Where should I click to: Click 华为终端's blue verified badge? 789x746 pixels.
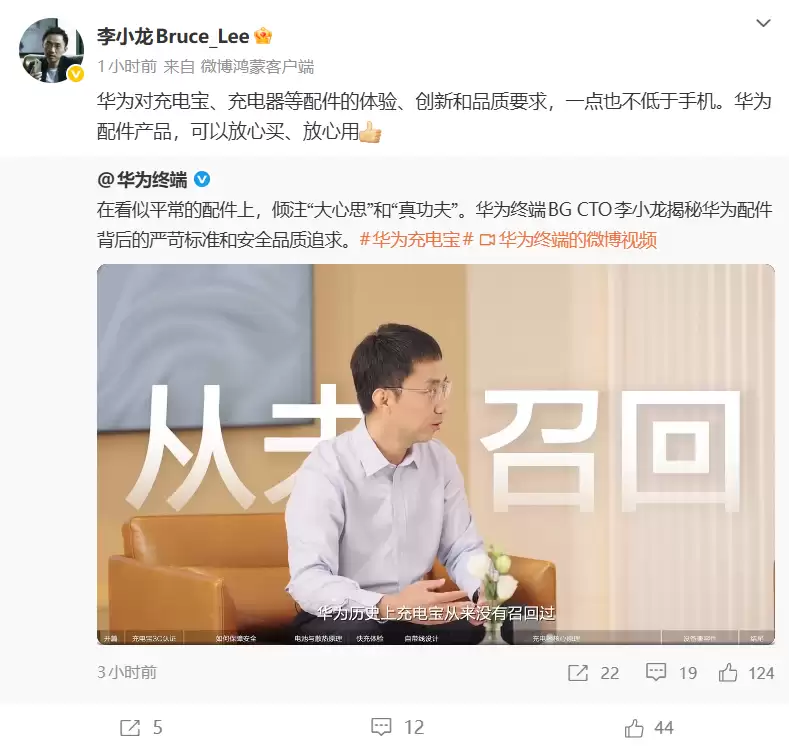point(202,179)
